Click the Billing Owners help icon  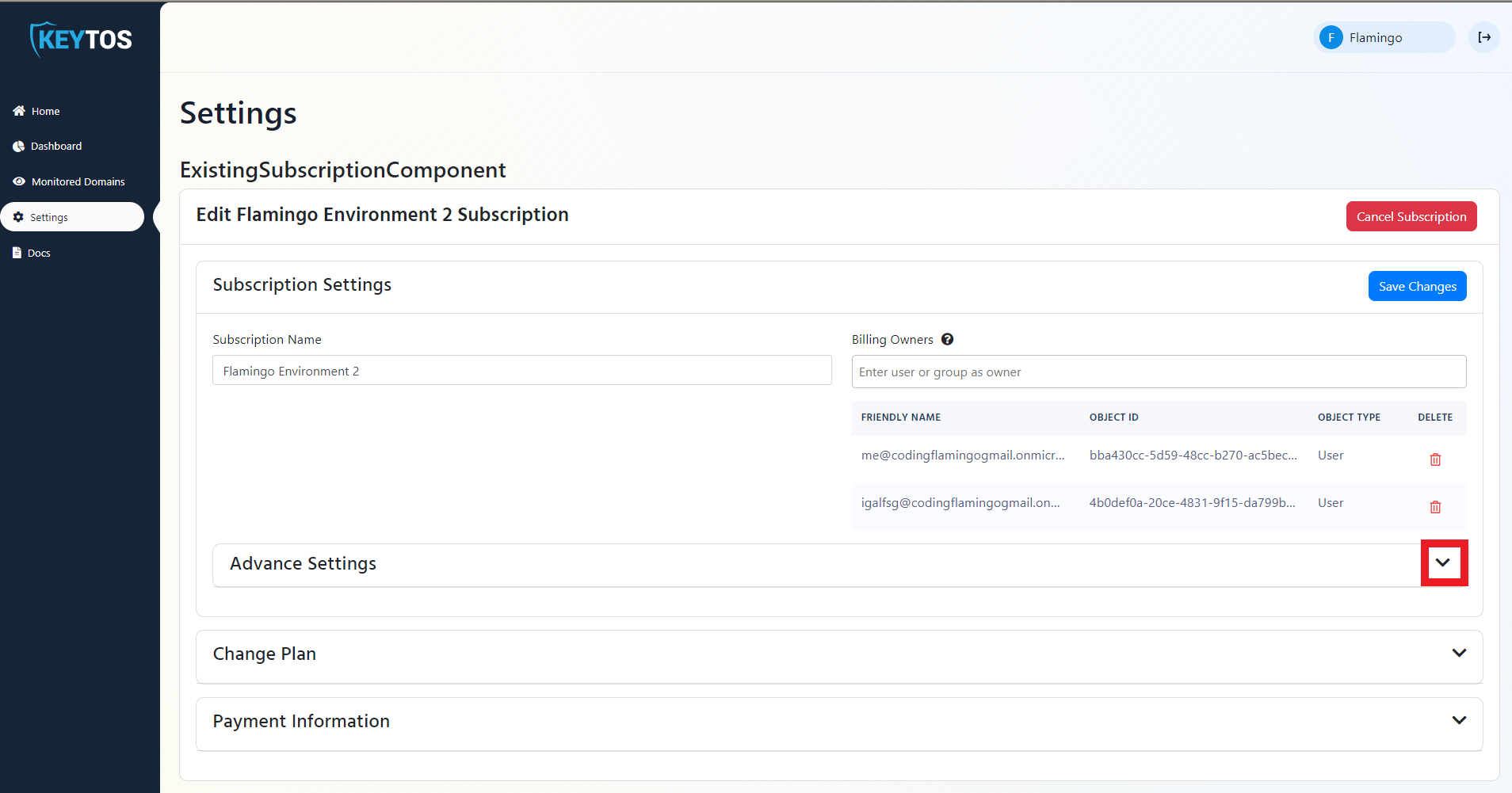947,339
